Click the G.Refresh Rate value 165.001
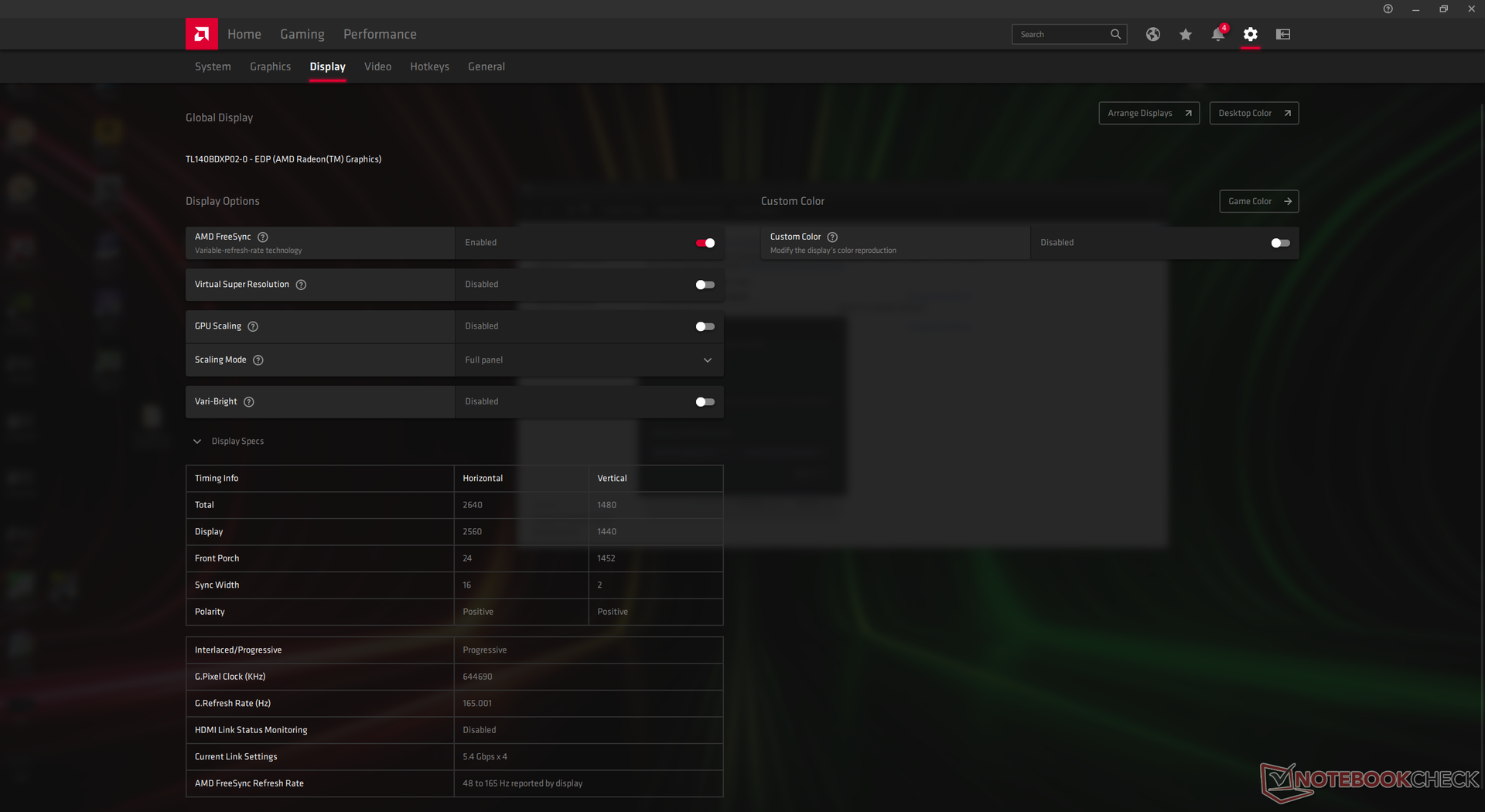The width and height of the screenshot is (1485, 812). pyautogui.click(x=477, y=704)
